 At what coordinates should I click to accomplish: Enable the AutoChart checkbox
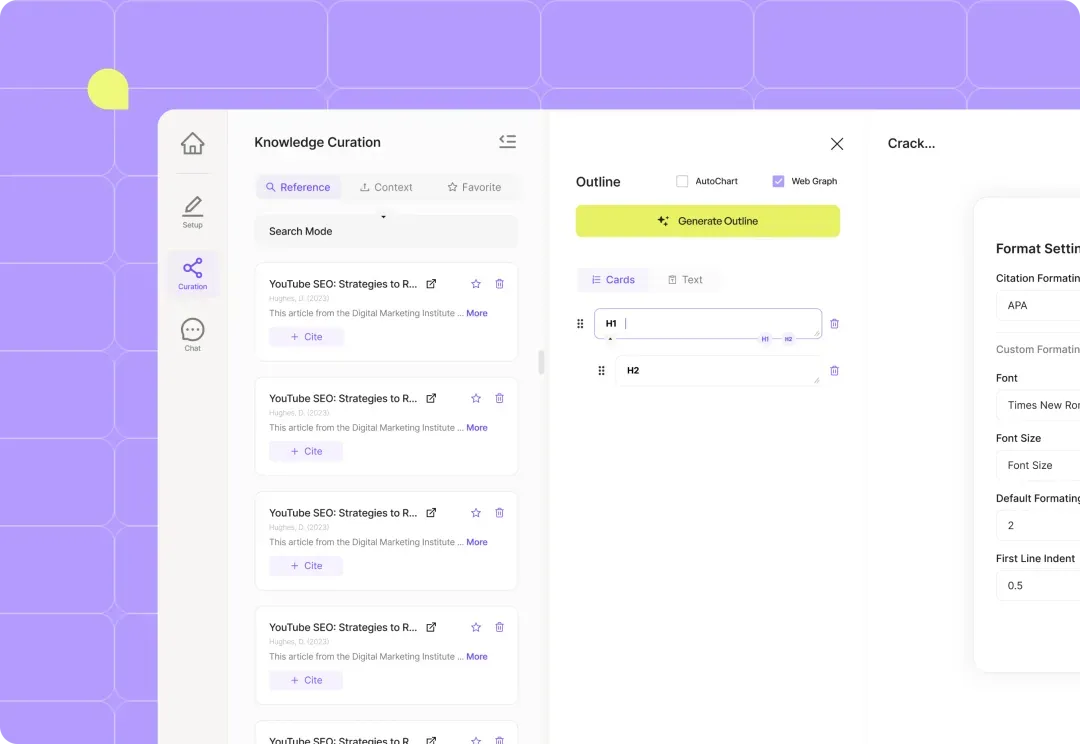coord(682,181)
